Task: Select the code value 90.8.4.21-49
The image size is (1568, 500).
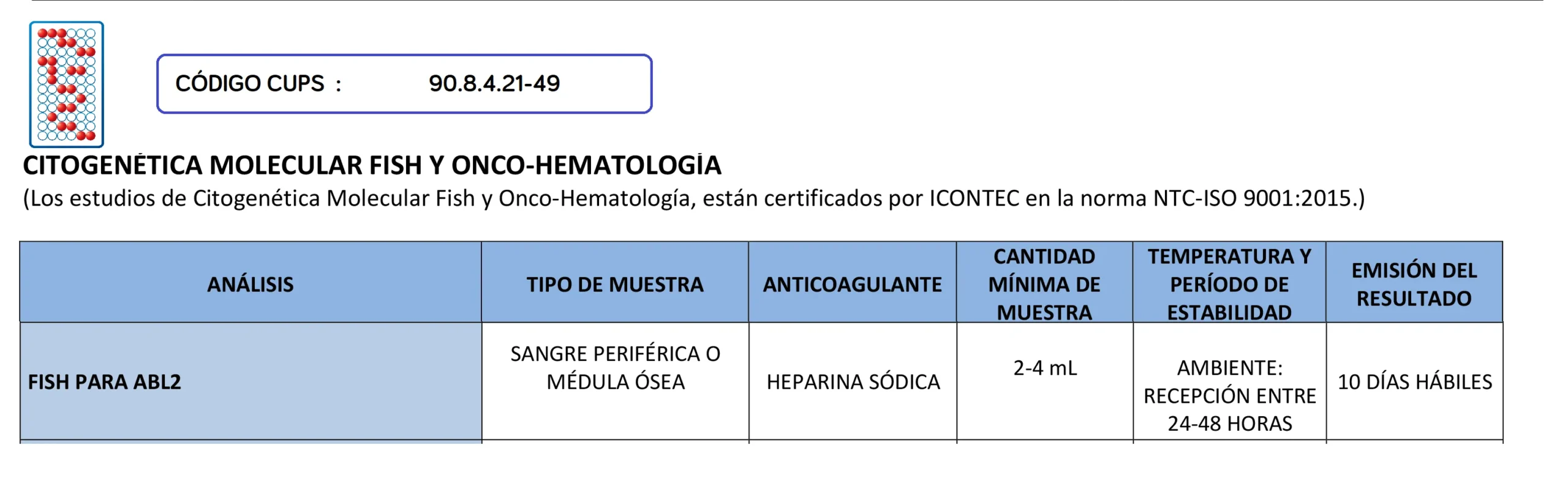Action: (494, 84)
